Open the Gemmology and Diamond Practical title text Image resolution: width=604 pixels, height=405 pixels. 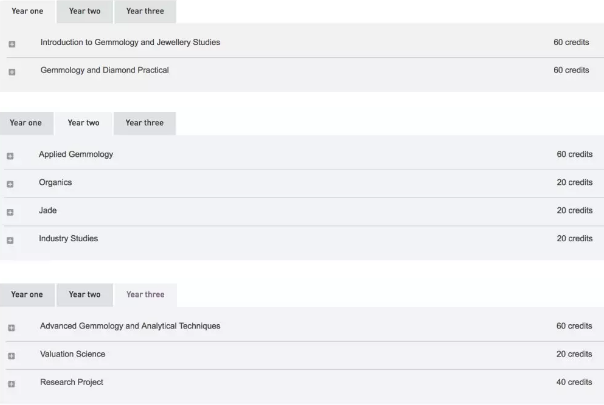click(105, 70)
